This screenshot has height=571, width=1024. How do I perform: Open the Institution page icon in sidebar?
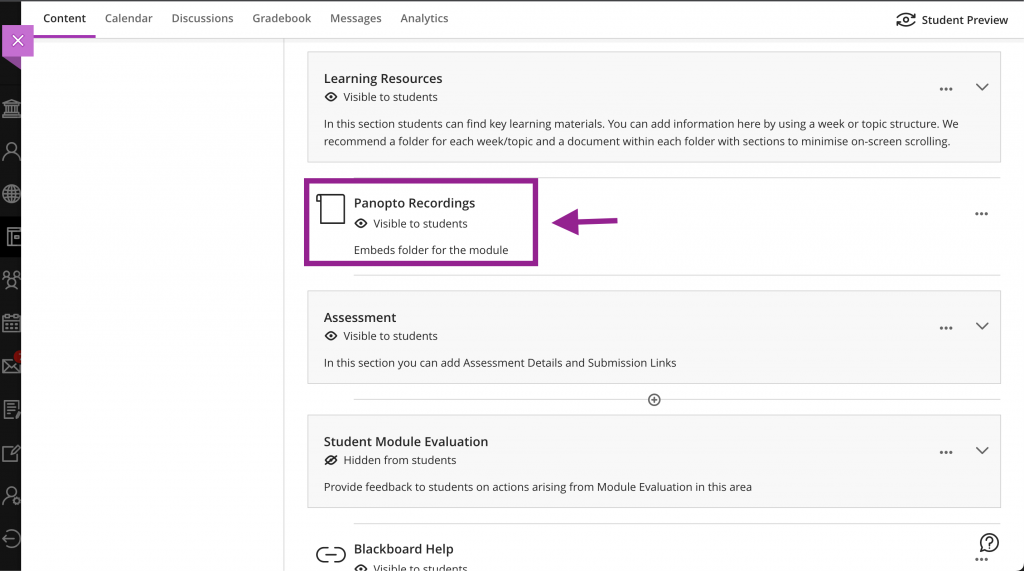[11, 108]
